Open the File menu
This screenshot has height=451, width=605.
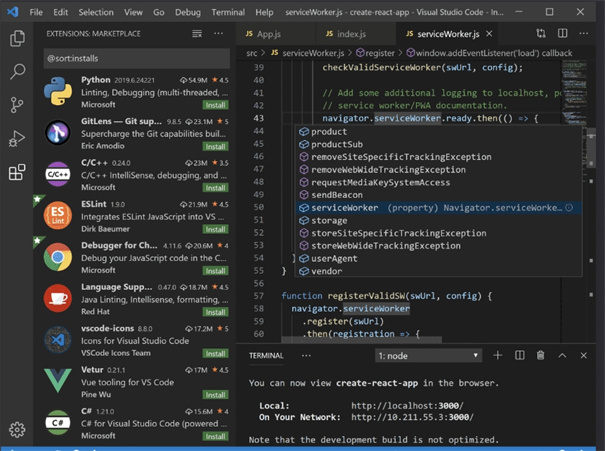[x=36, y=12]
